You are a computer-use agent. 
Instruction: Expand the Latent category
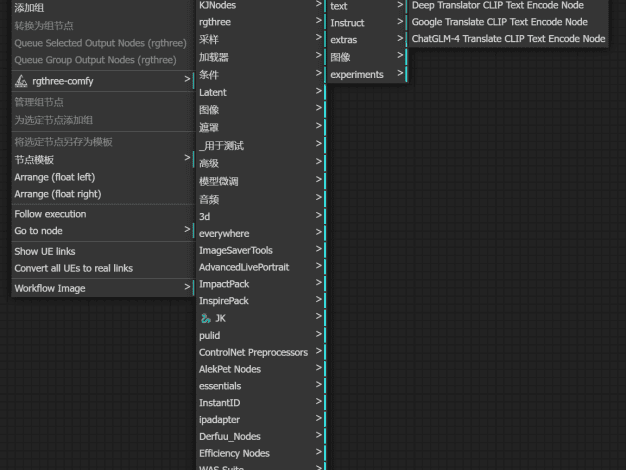261,92
